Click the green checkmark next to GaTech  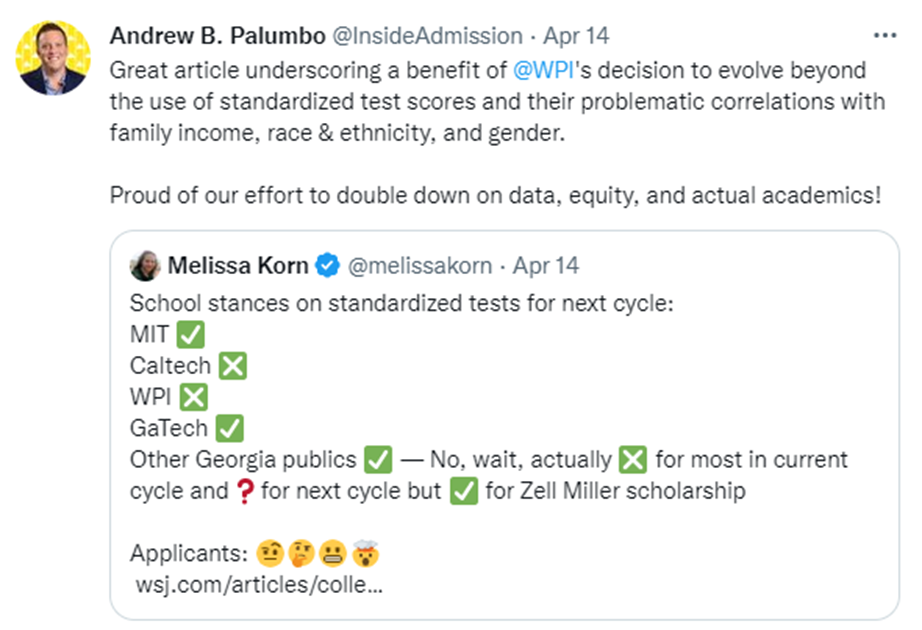pyautogui.click(x=229, y=428)
